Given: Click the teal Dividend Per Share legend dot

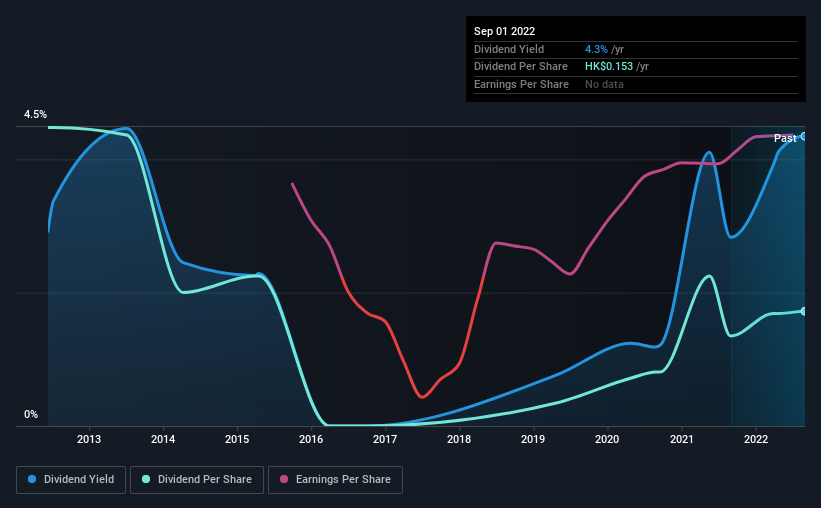Looking at the screenshot, I should pos(146,479).
